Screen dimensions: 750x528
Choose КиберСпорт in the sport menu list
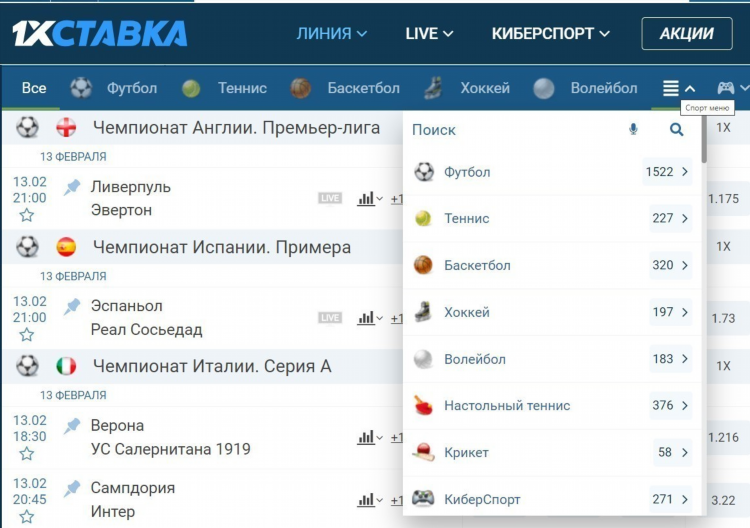pyautogui.click(x=552, y=499)
